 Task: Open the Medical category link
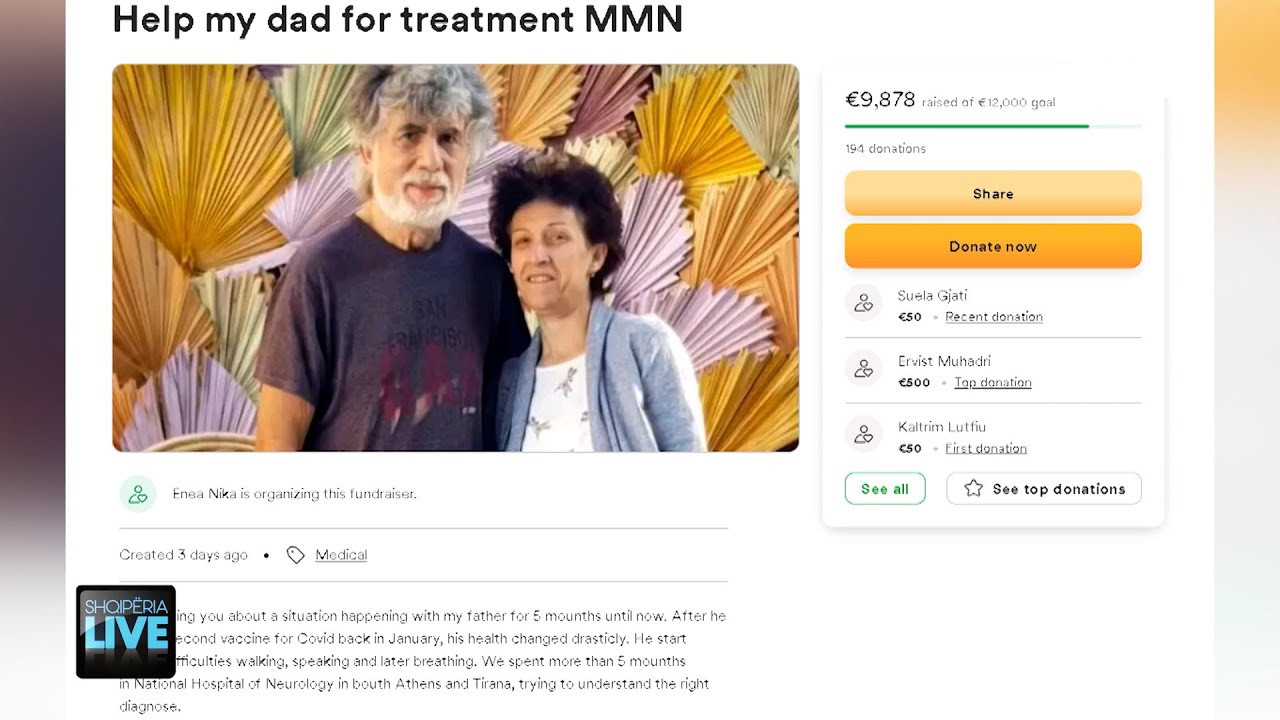click(341, 555)
